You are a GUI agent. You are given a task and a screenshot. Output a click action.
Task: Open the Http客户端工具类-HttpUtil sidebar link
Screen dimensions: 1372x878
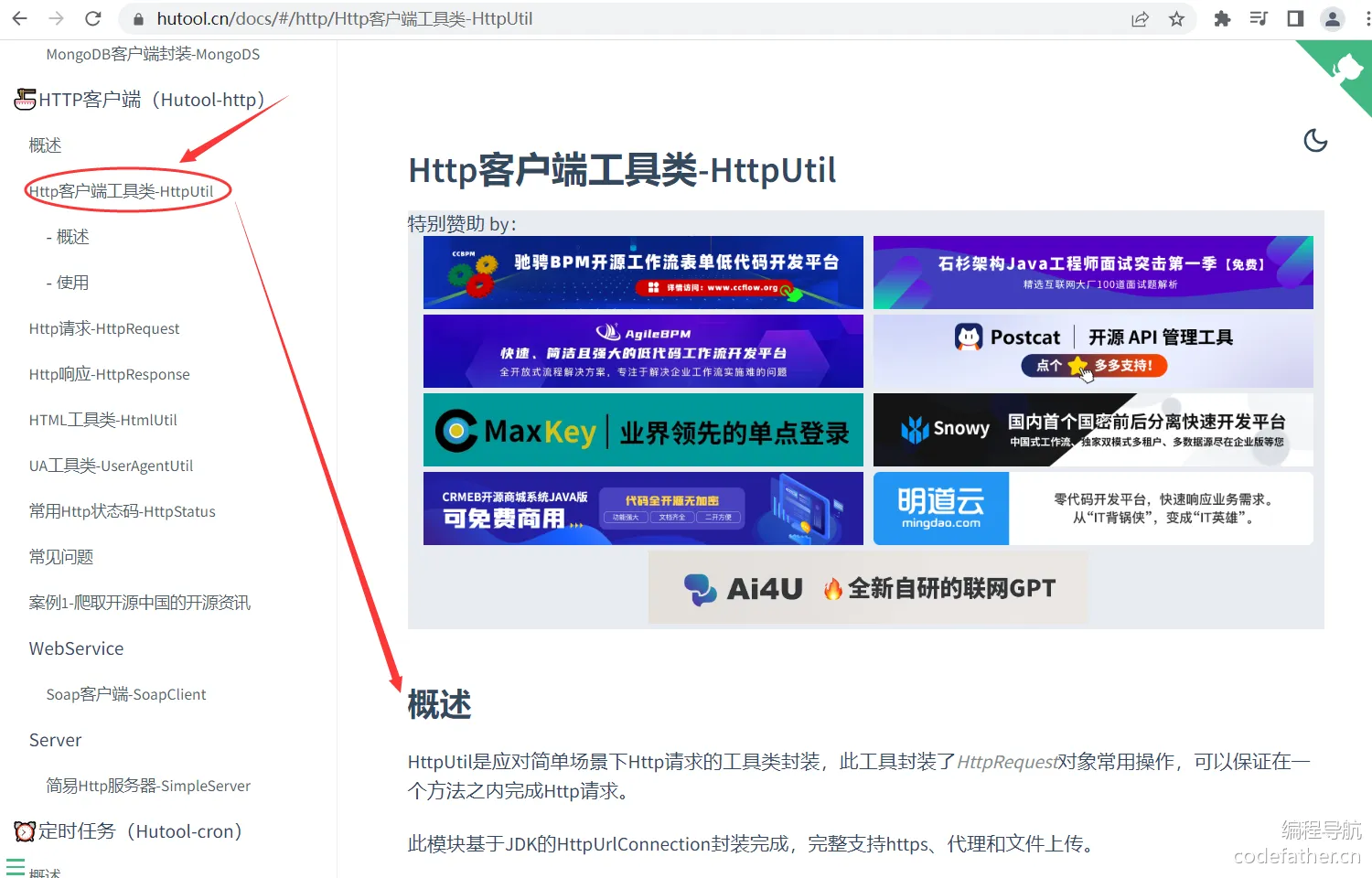coord(121,191)
